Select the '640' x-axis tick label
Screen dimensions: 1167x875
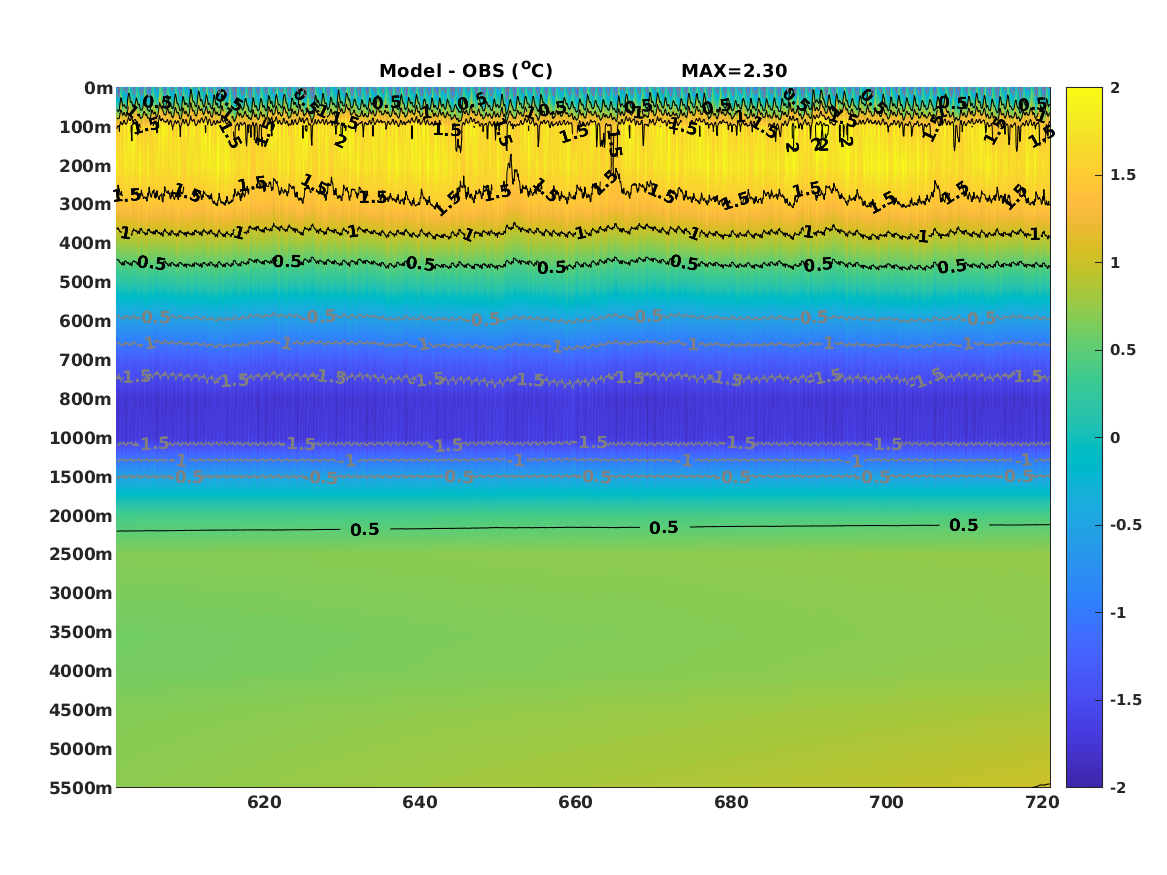pos(420,802)
